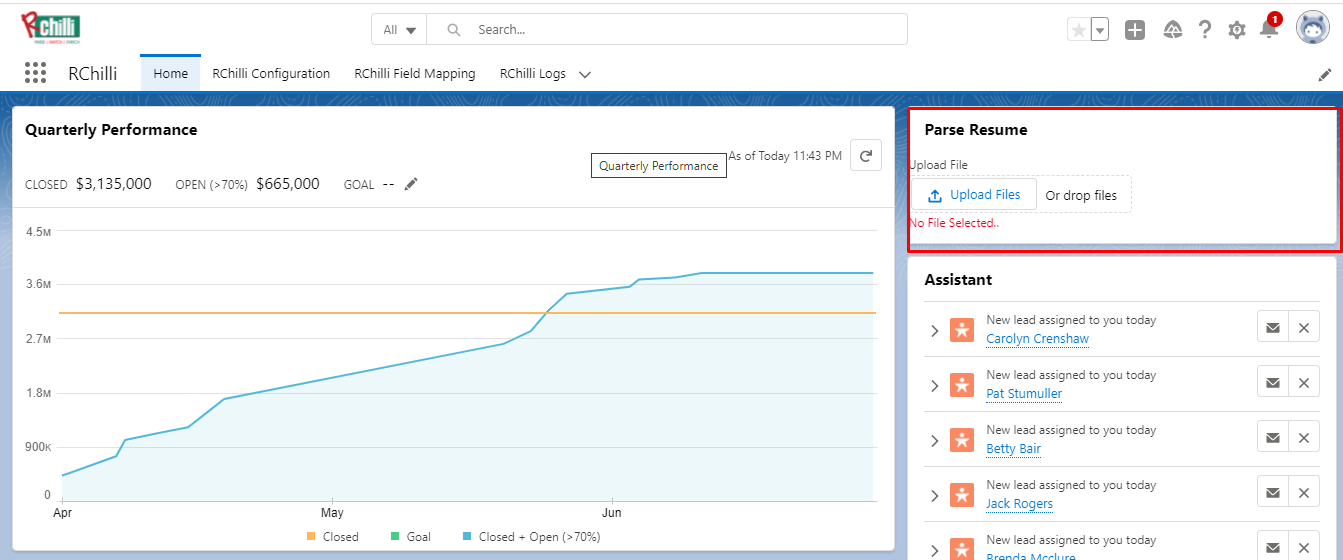Open the Jack Rogers lead link

click(x=1019, y=504)
